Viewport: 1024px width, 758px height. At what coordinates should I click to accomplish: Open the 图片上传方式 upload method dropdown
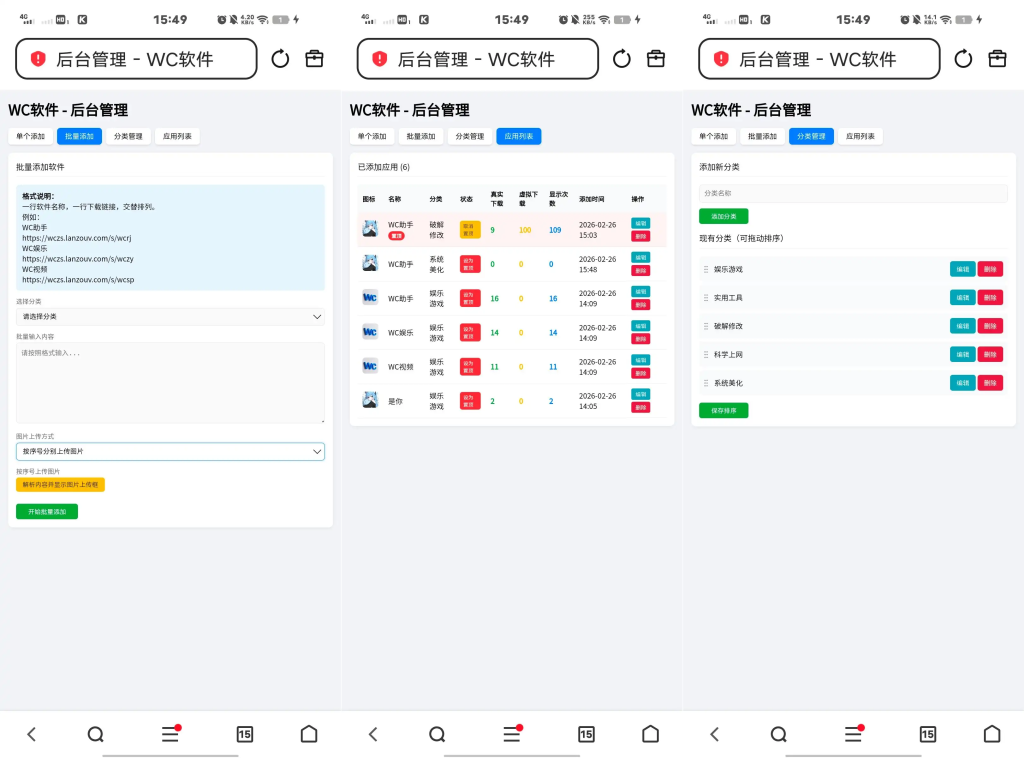pos(170,451)
